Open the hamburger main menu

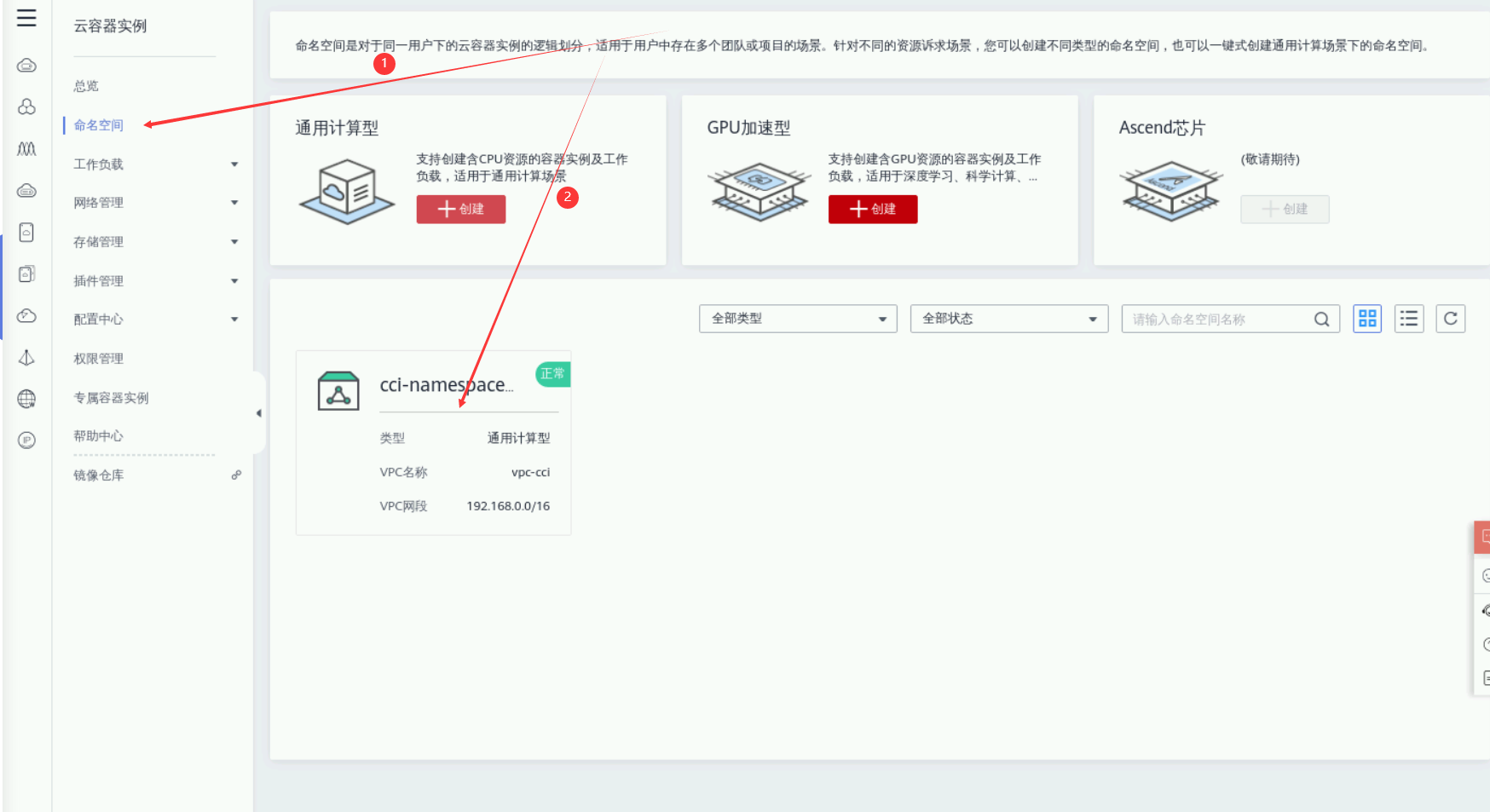(x=26, y=18)
